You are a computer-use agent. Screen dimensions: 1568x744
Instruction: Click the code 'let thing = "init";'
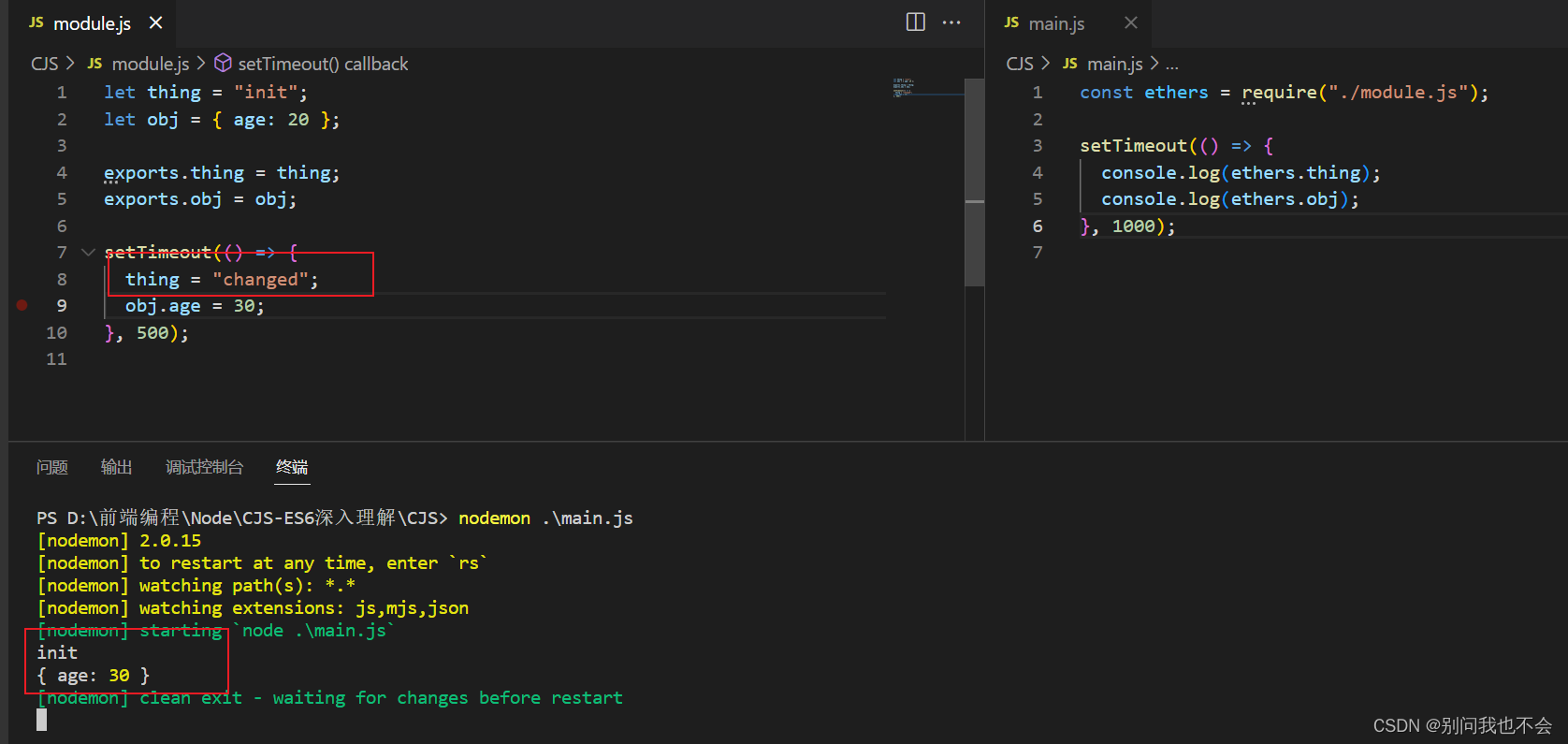[206, 93]
